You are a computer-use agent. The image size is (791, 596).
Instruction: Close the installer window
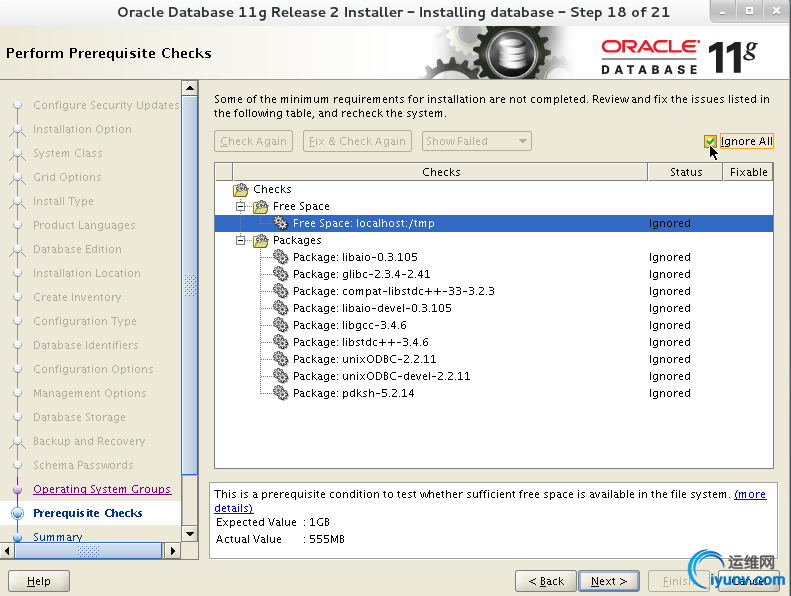tap(776, 11)
